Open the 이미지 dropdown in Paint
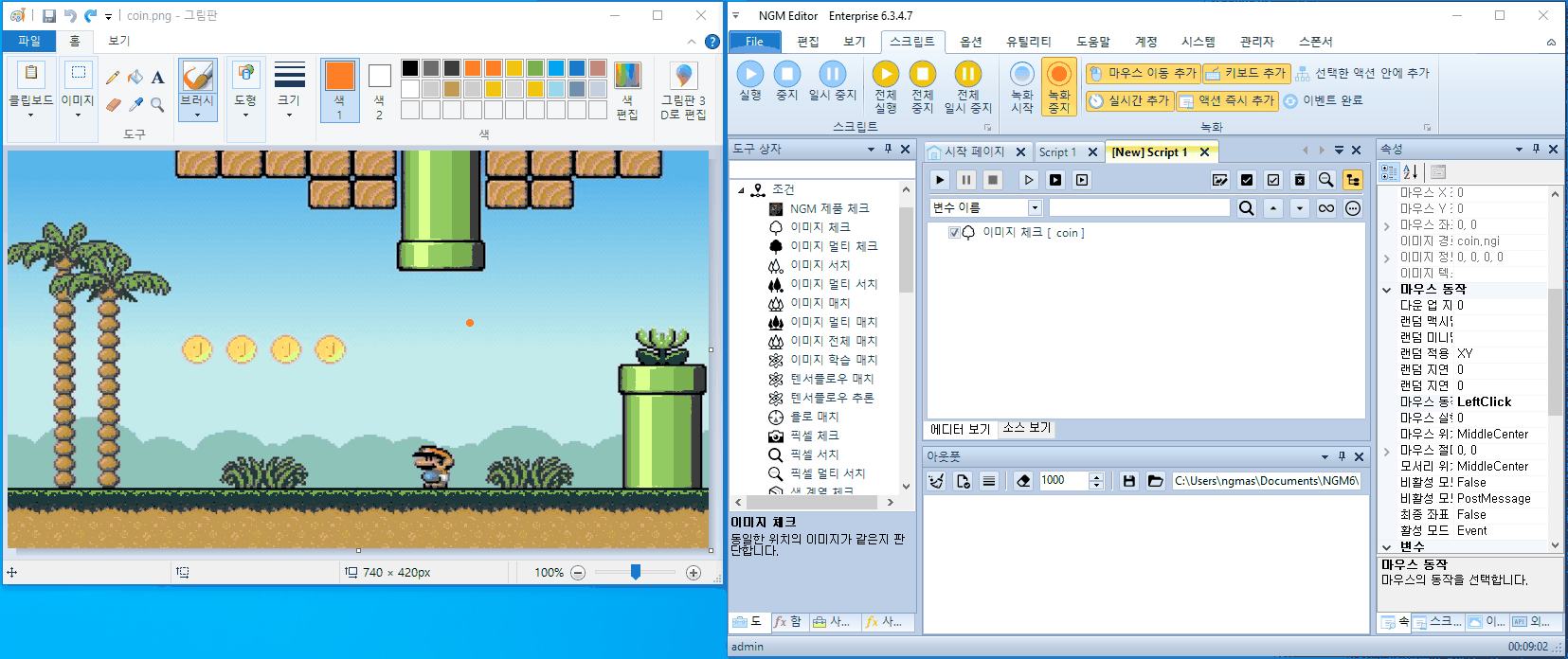Screen dimensions: 1568x659 78,108
